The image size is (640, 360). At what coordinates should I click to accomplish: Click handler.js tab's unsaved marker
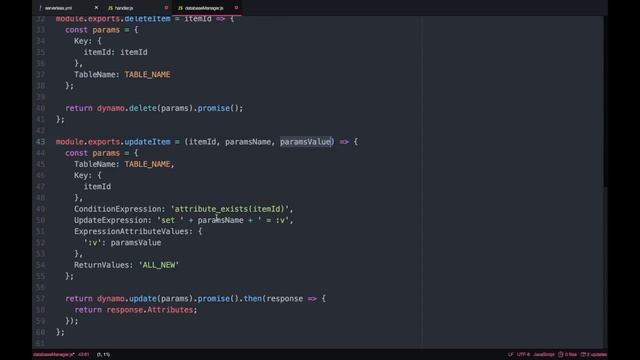click(x=166, y=8)
